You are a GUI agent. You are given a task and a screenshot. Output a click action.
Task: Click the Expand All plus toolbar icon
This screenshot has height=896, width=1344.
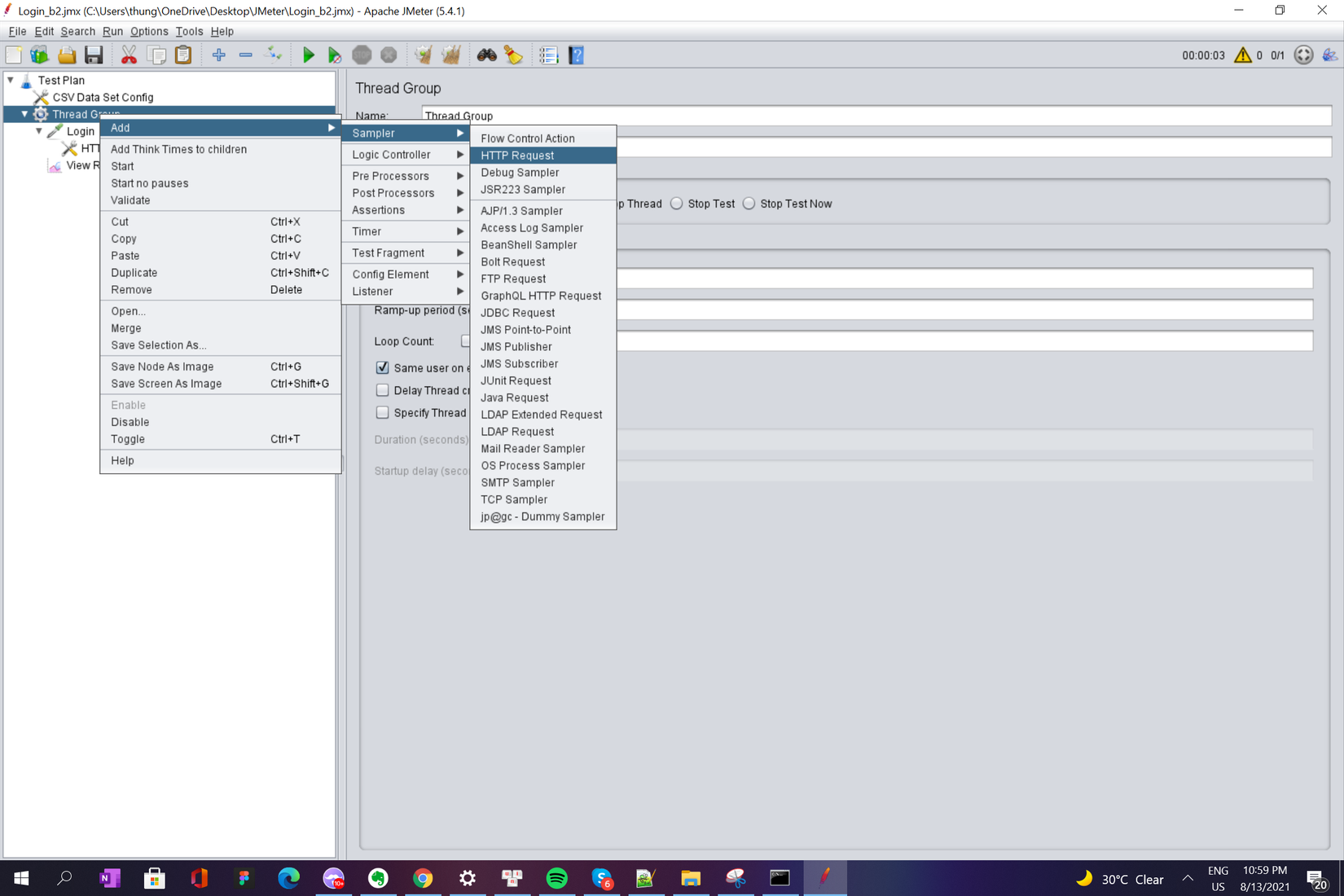click(218, 55)
